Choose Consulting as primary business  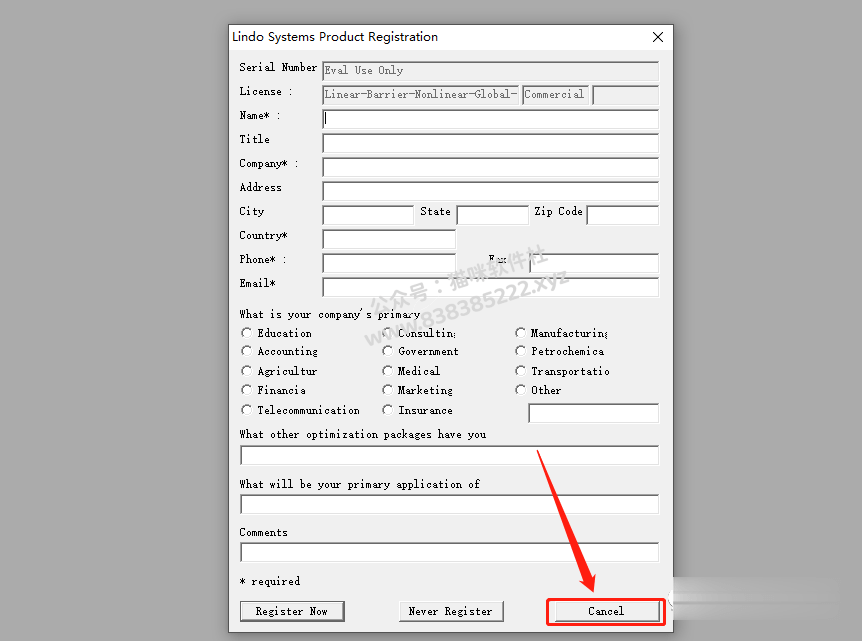pyautogui.click(x=388, y=333)
